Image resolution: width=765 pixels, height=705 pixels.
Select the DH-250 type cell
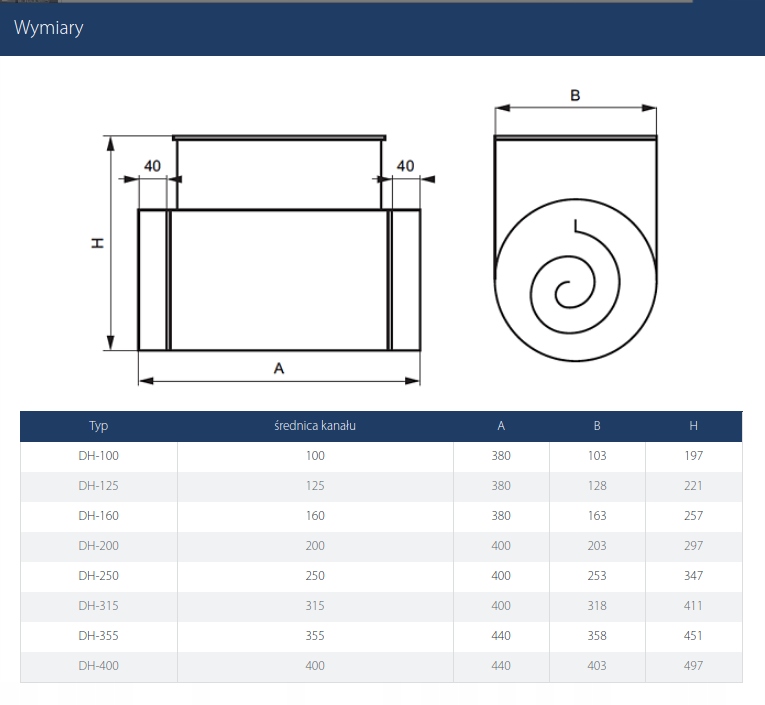pos(99,576)
